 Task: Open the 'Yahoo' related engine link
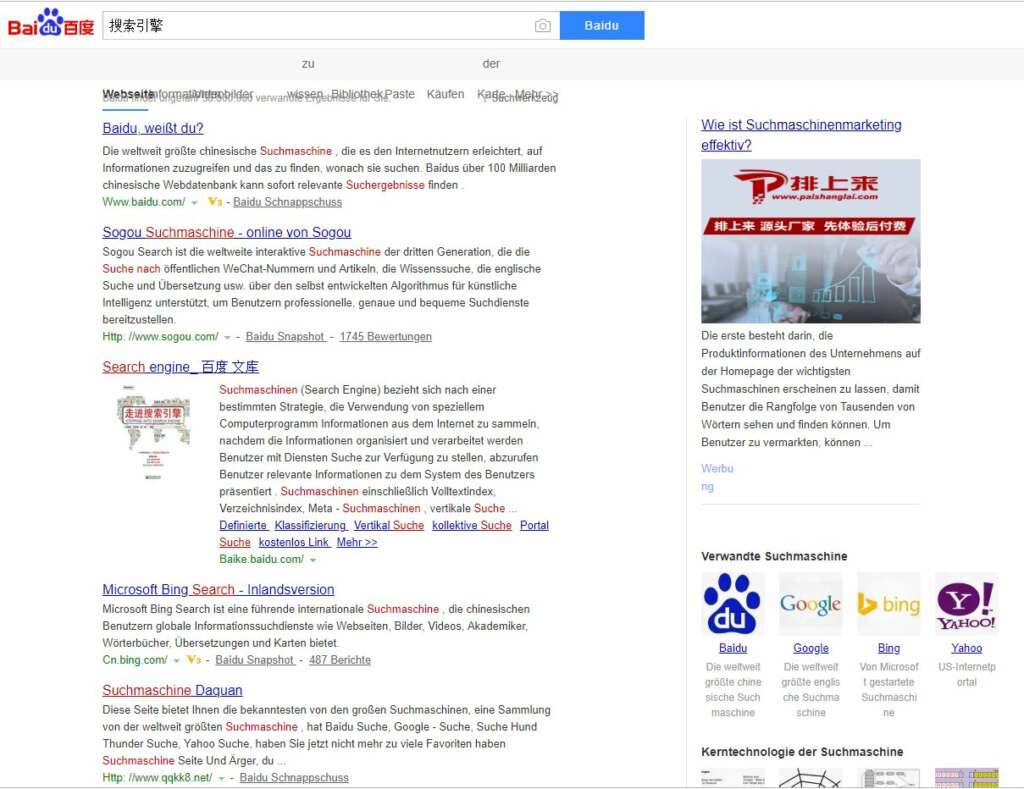967,648
